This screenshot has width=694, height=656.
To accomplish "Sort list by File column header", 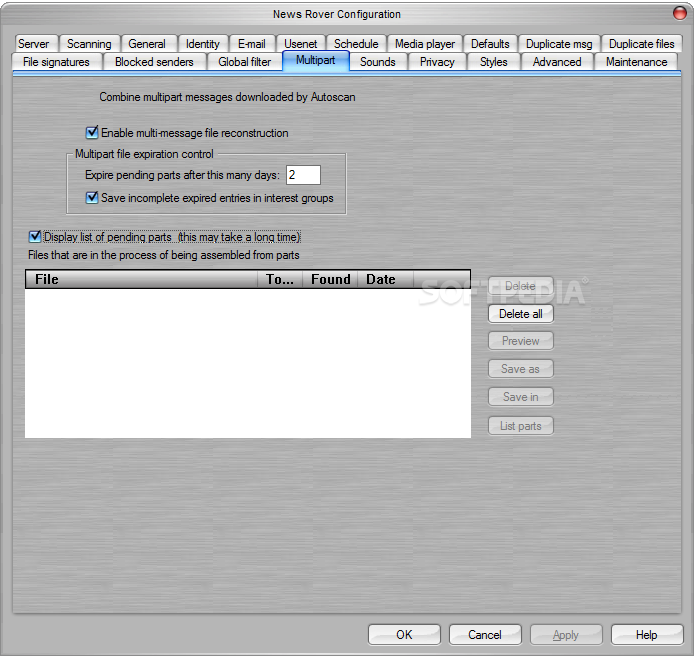I will pos(142,279).
